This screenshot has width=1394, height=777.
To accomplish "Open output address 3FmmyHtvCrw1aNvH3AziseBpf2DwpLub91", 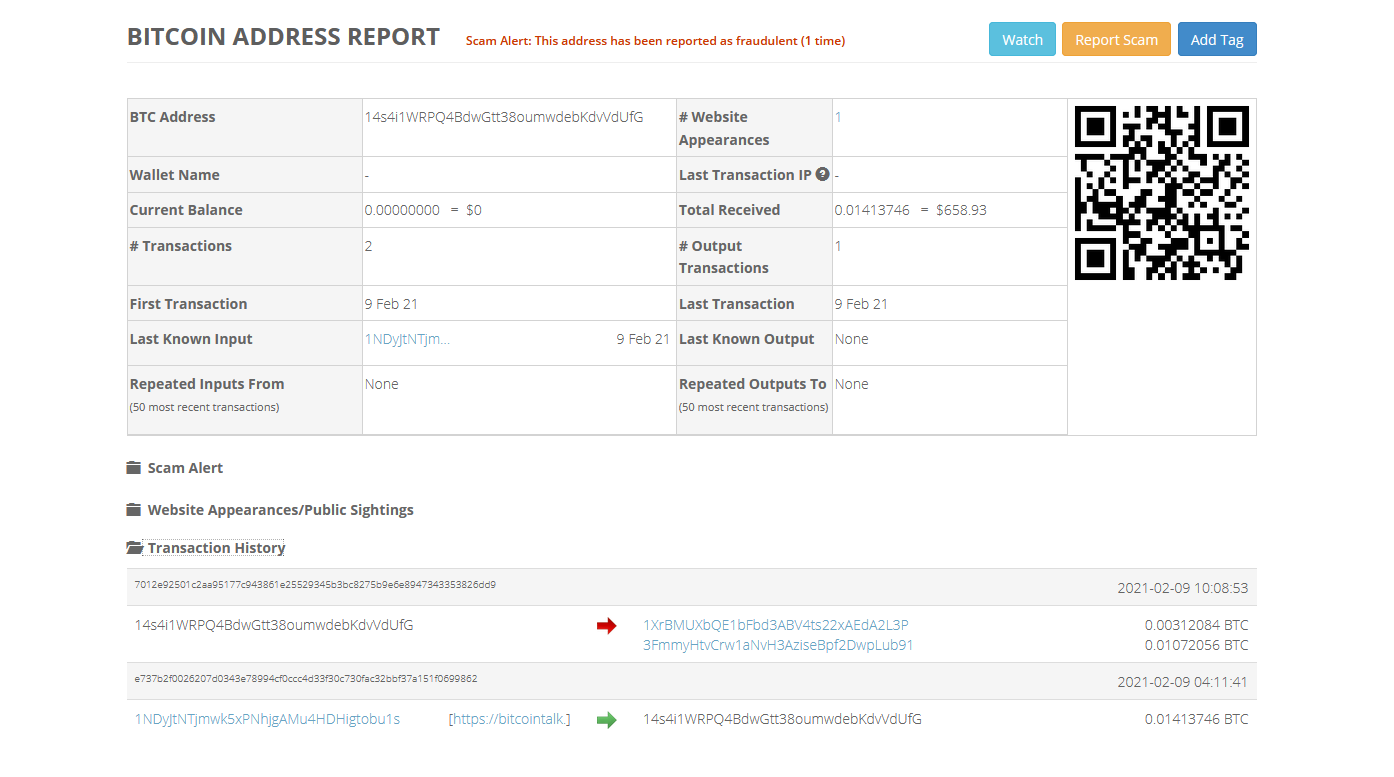I will coord(778,645).
